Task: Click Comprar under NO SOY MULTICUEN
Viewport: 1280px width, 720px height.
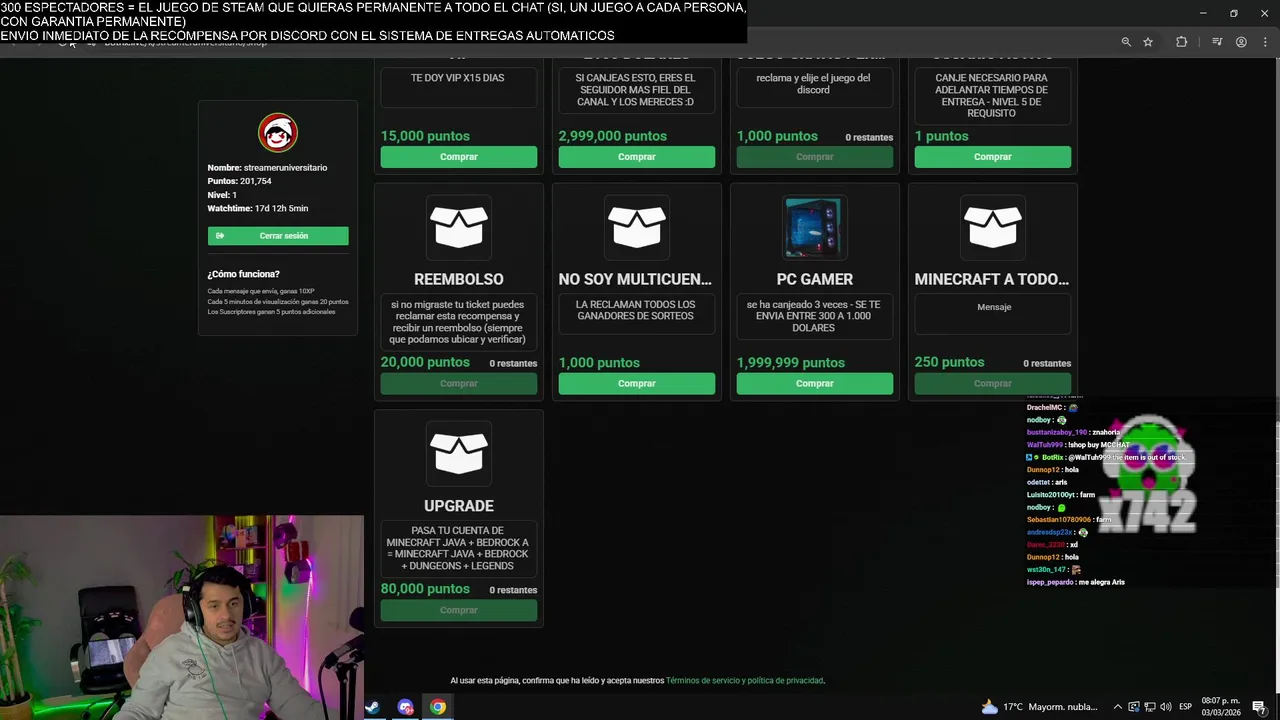Action: click(637, 384)
